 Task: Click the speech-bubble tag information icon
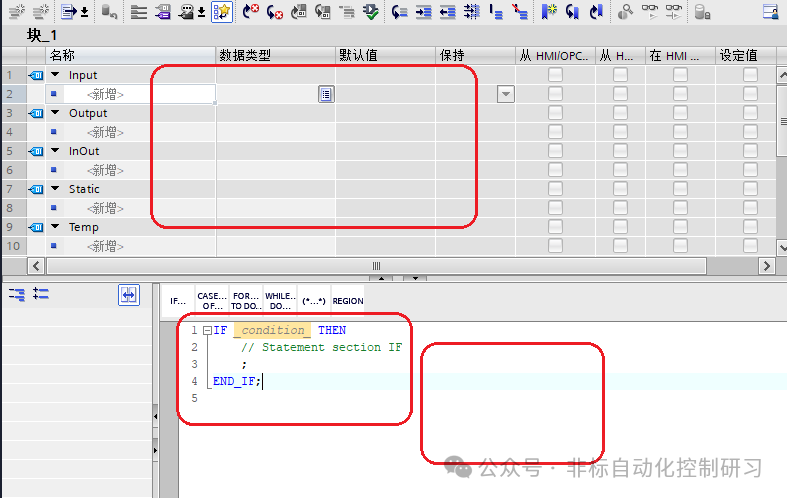click(x=187, y=12)
